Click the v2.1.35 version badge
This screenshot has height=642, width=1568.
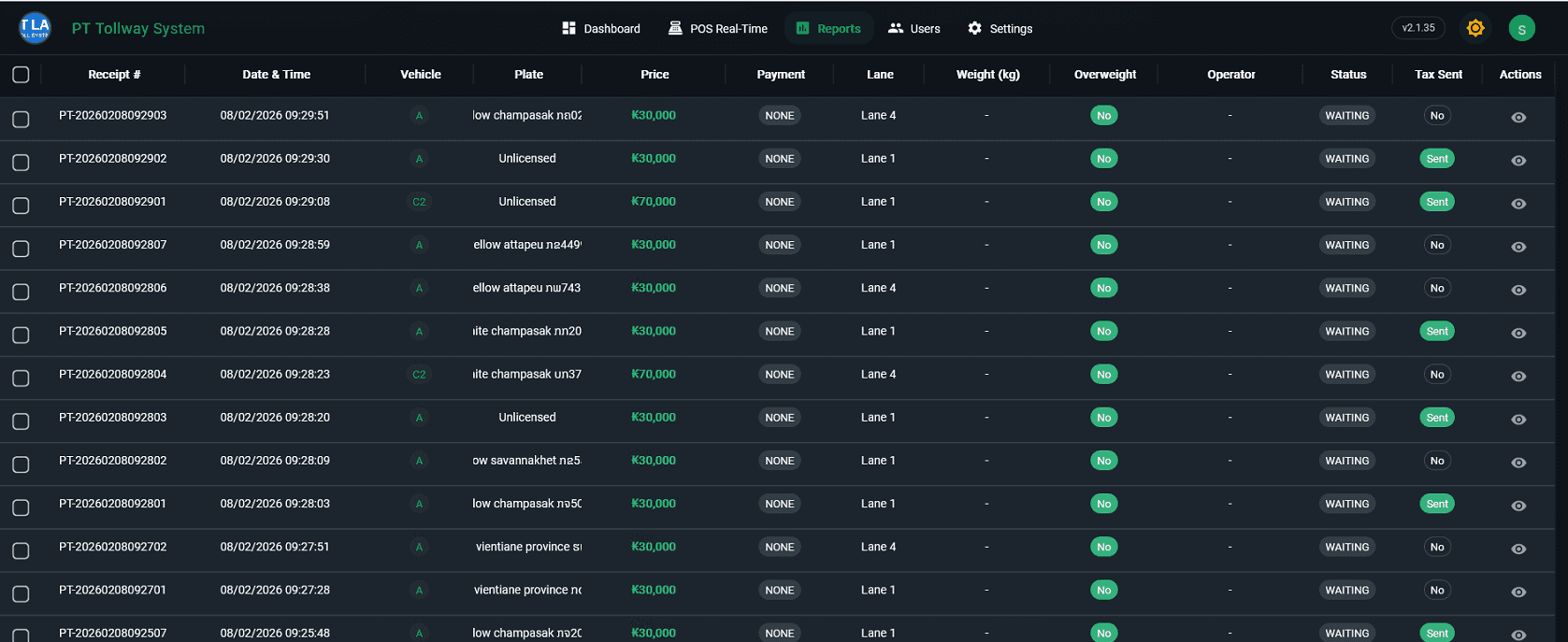tap(1417, 28)
